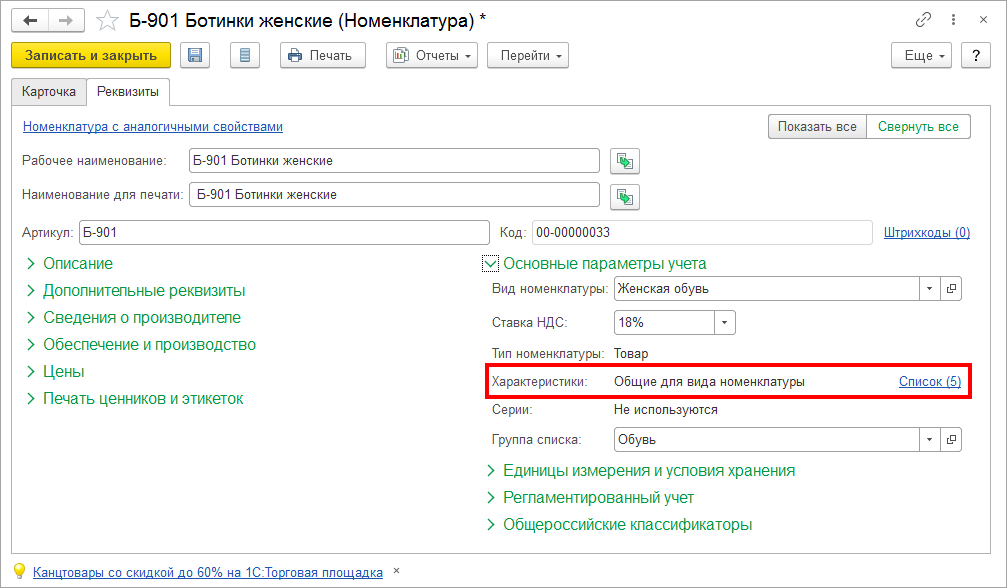Open the Перейти menu
This screenshot has height=588, width=1007.
528,55
